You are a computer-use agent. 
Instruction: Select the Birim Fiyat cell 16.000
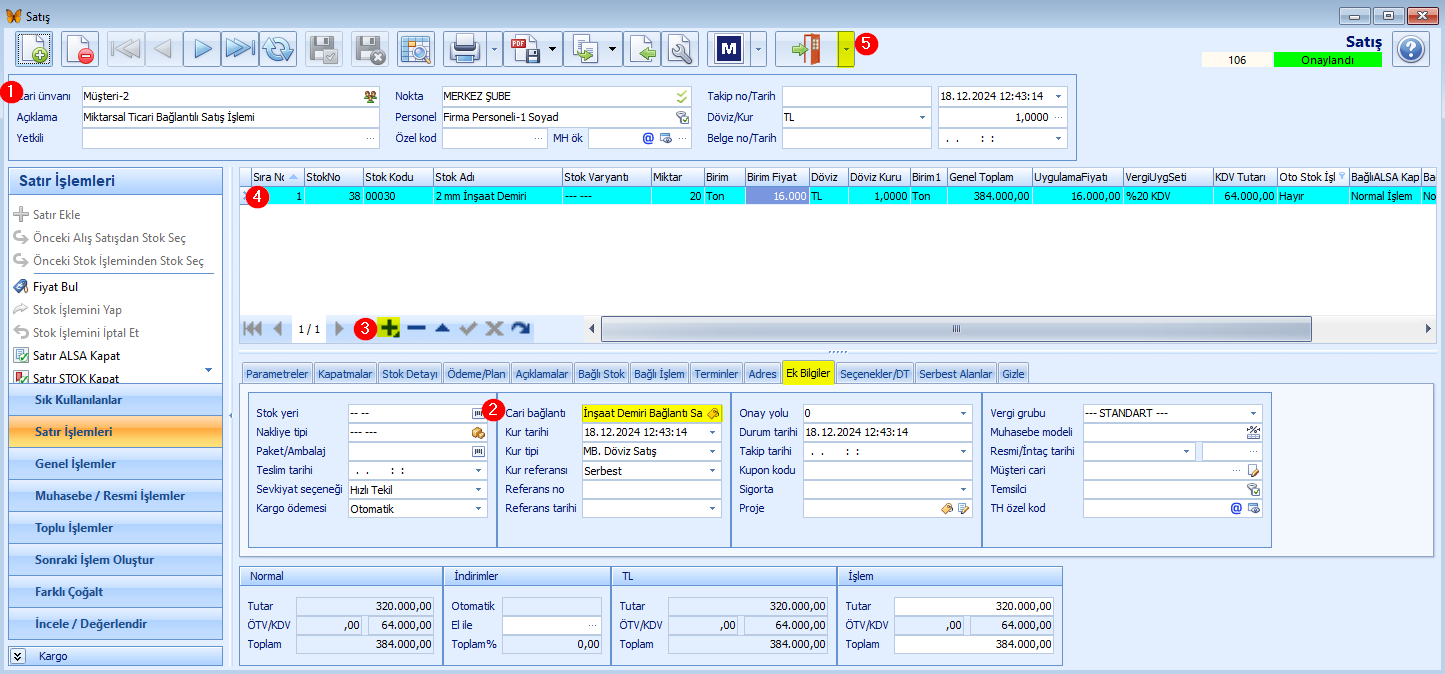pyautogui.click(x=776, y=196)
